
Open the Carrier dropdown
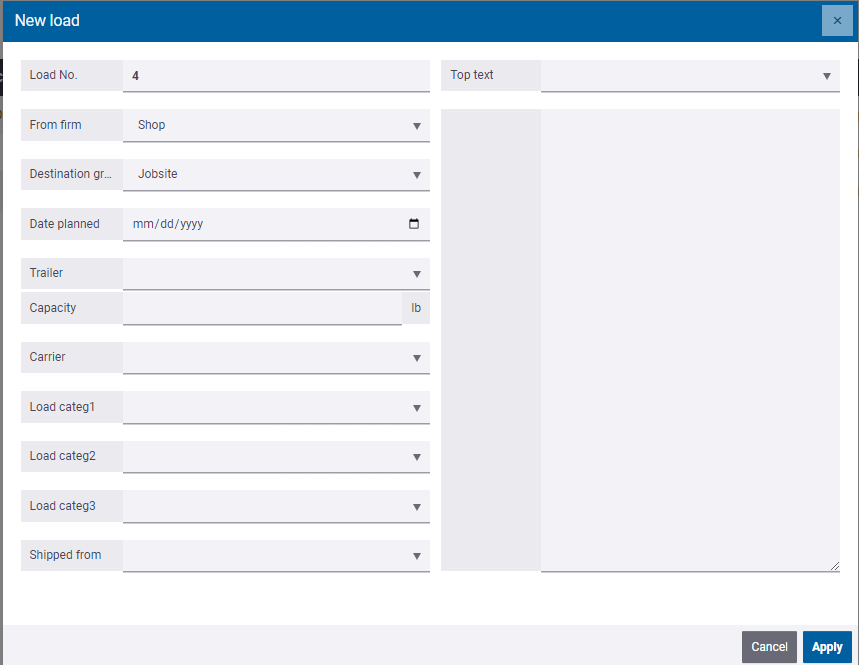(276, 358)
